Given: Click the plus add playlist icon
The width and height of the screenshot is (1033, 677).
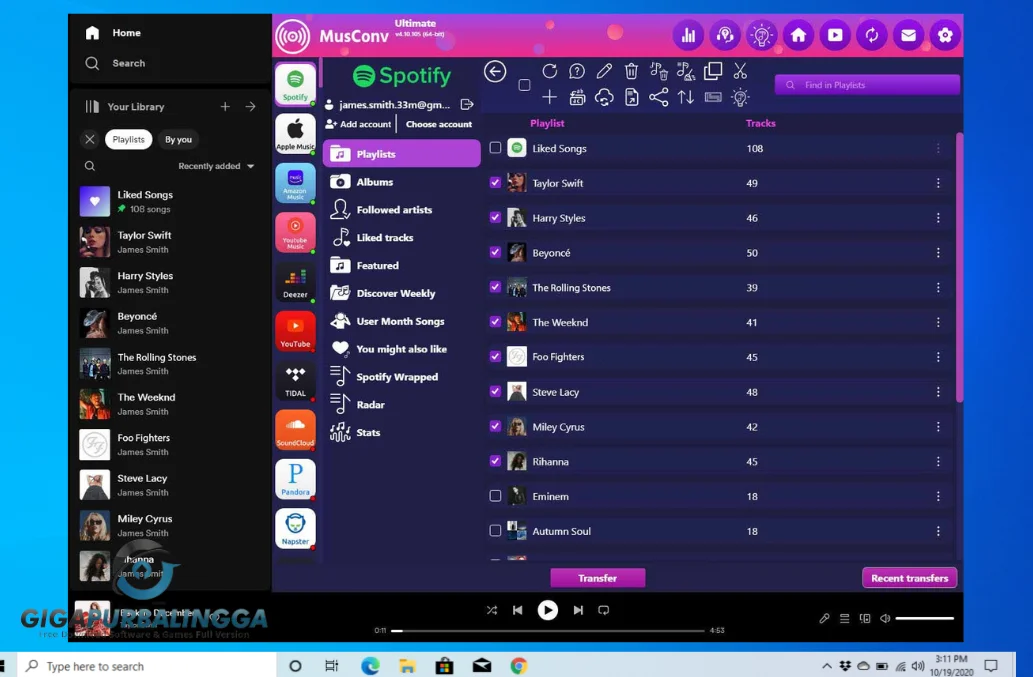Looking at the screenshot, I should (549, 97).
